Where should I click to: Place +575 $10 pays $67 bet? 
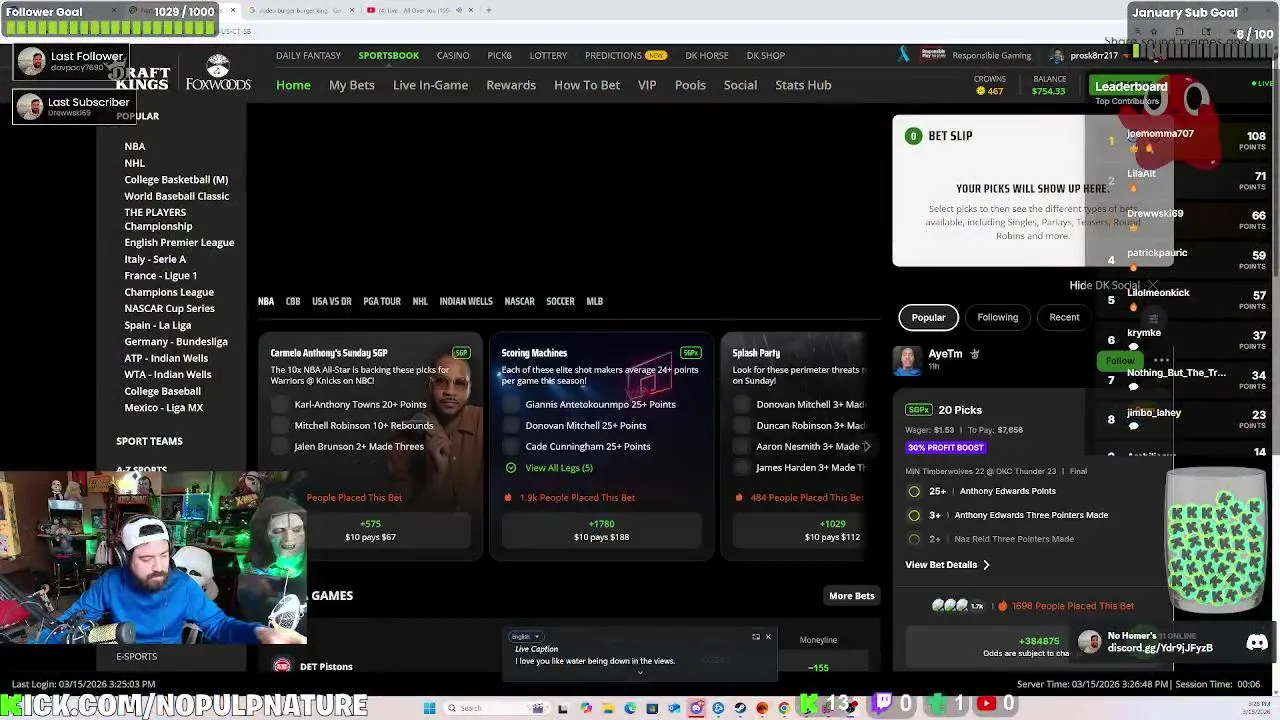(x=371, y=530)
